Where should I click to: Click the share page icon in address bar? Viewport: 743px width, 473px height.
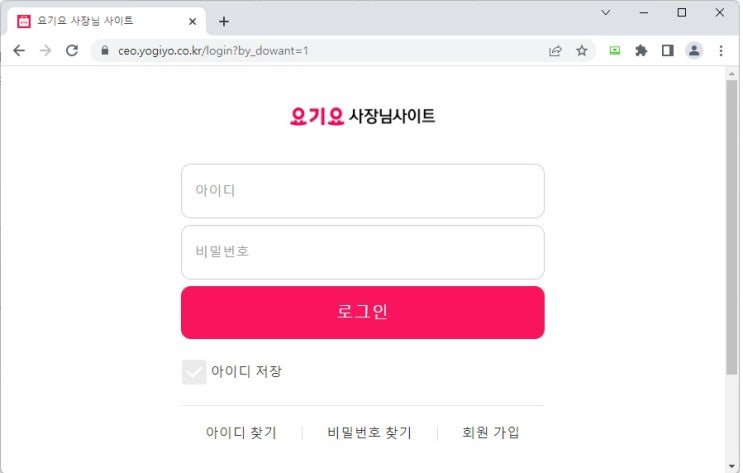pyautogui.click(x=555, y=50)
